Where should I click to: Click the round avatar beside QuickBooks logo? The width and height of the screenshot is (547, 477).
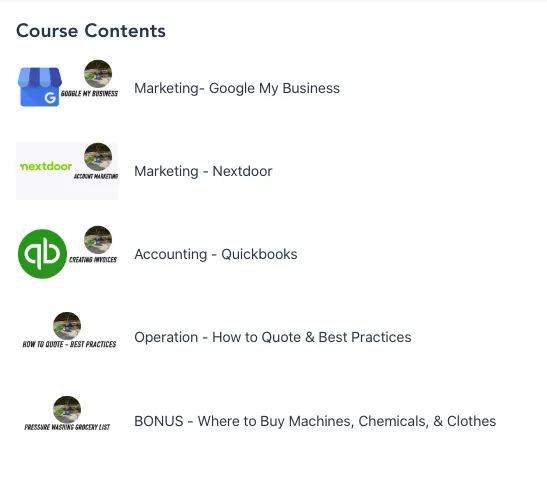[98, 240]
